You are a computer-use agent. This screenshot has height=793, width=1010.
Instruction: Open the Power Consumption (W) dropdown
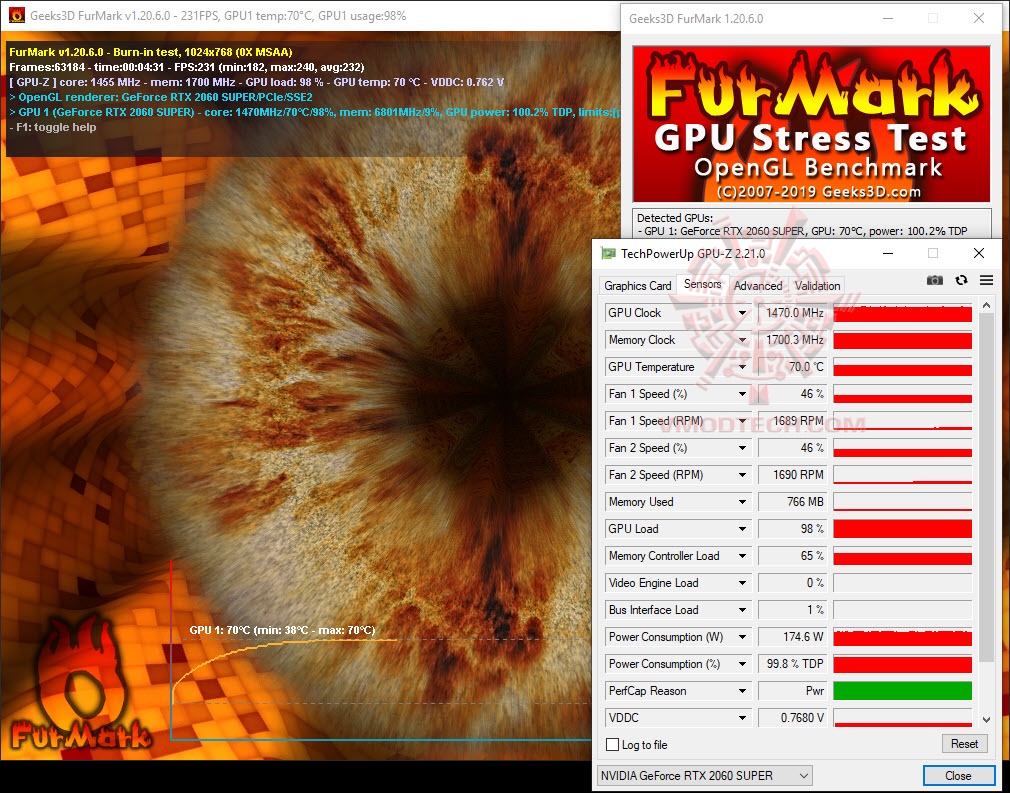click(x=742, y=637)
